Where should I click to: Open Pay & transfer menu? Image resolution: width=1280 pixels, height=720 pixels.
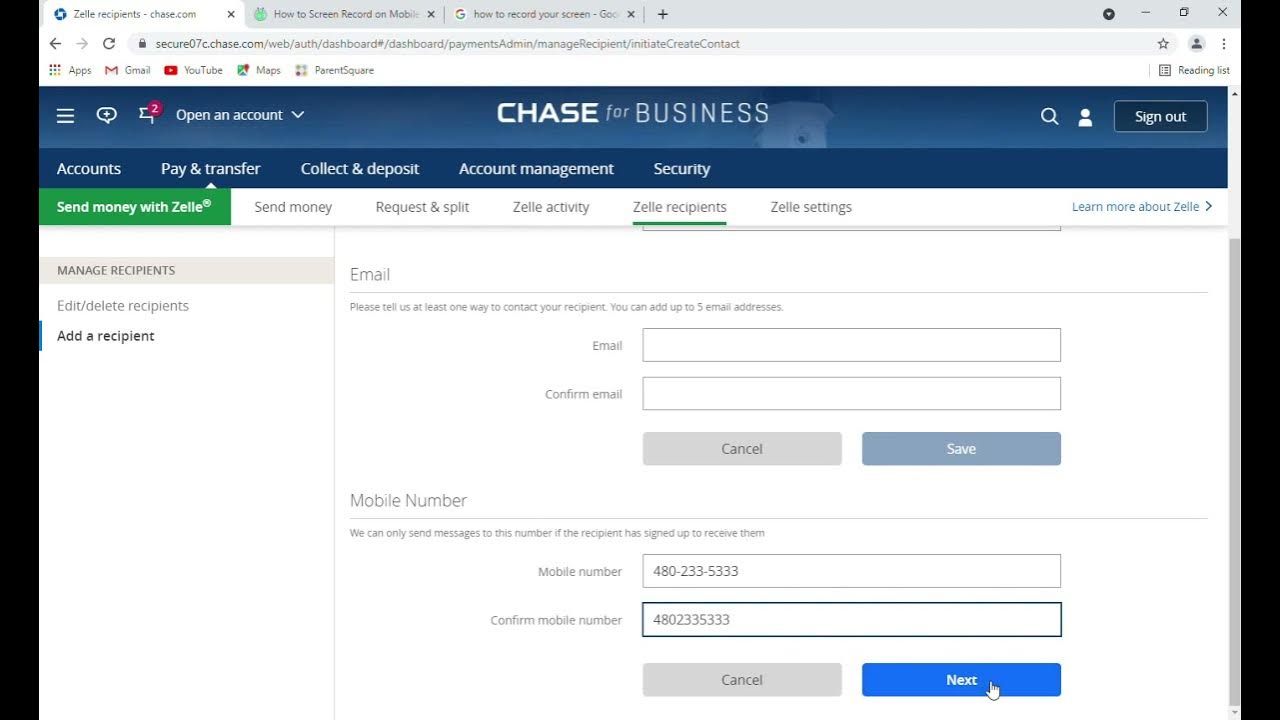point(210,169)
